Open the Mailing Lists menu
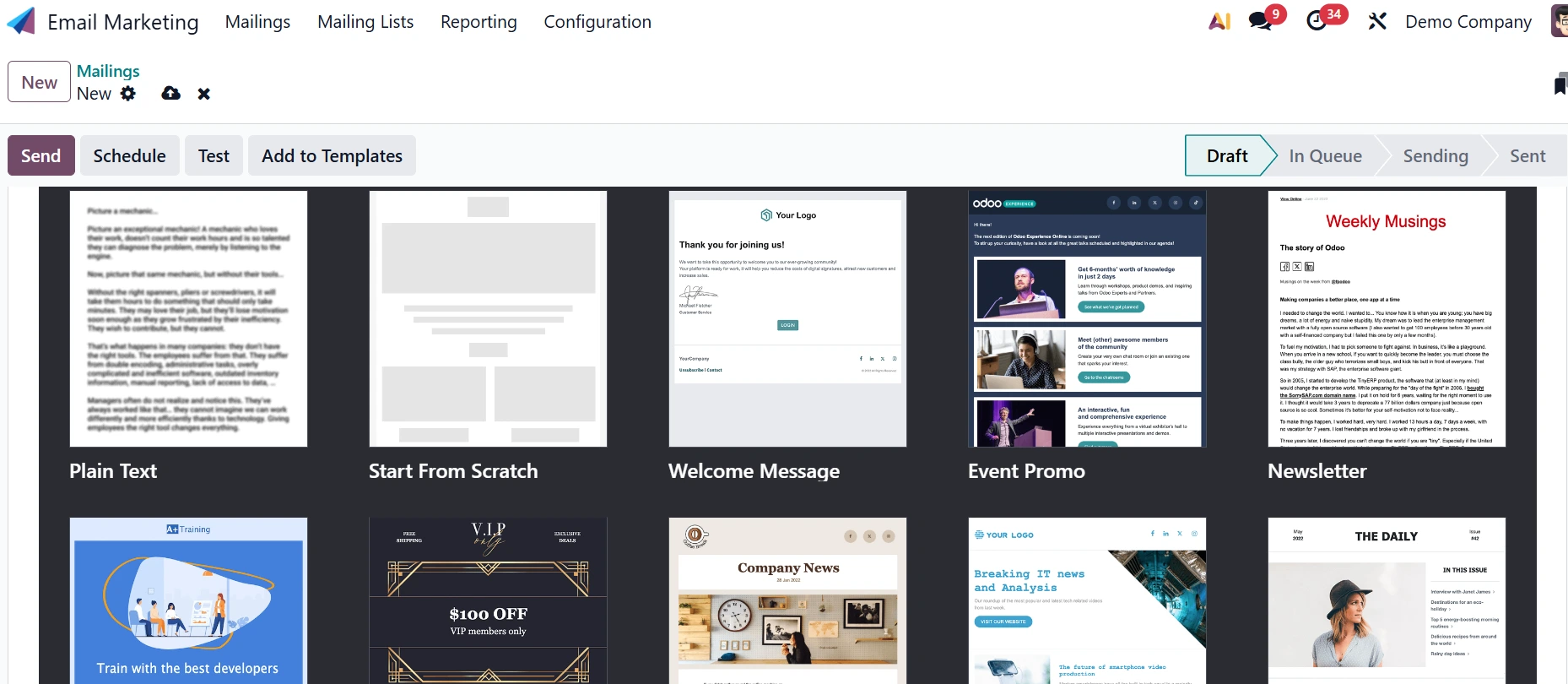 coord(365,22)
